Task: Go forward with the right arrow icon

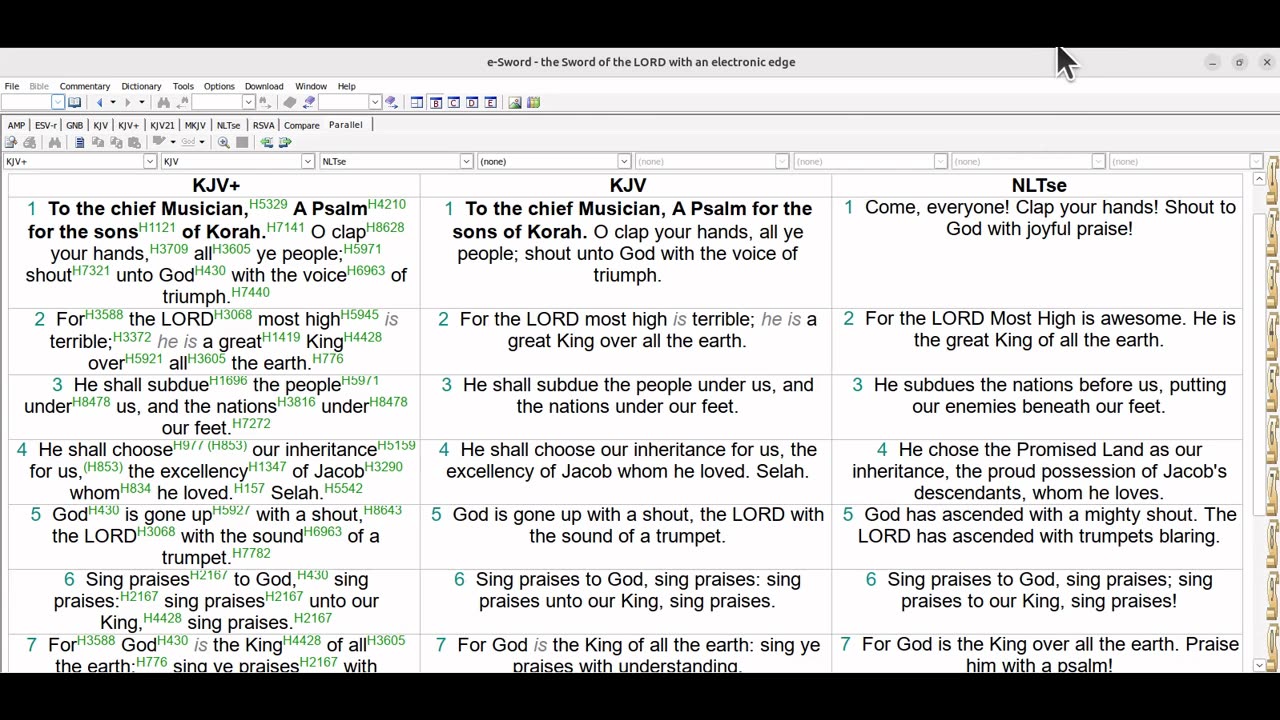Action: (127, 102)
